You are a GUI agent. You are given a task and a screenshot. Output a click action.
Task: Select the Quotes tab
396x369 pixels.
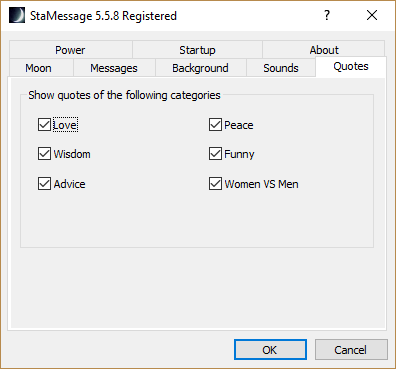tap(351, 67)
